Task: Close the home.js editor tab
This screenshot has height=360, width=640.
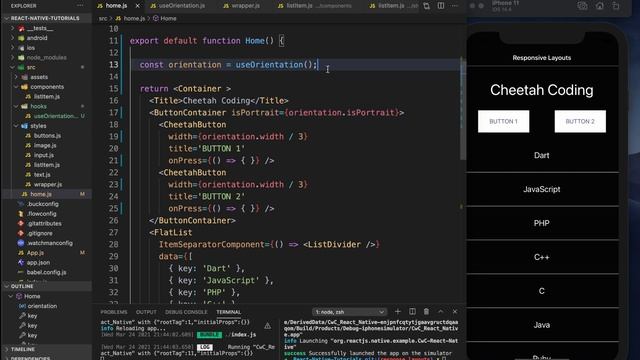Action: click(138, 6)
